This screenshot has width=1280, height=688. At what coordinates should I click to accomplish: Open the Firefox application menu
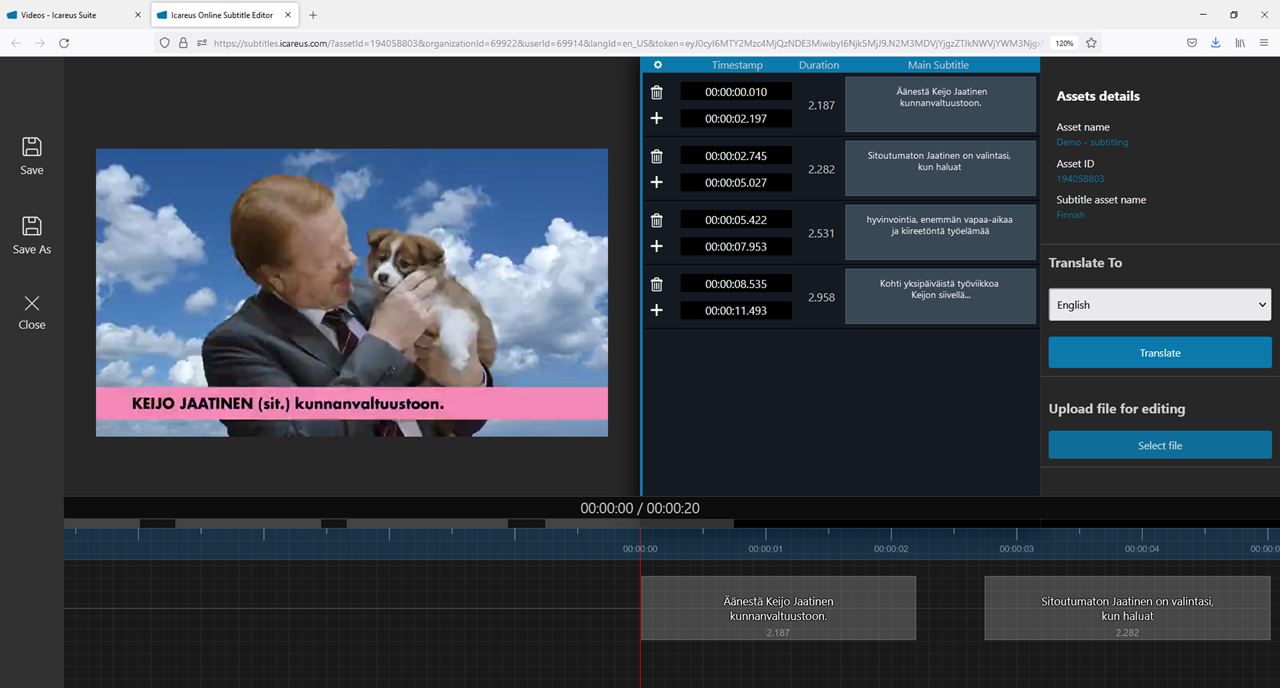[x=1264, y=43]
